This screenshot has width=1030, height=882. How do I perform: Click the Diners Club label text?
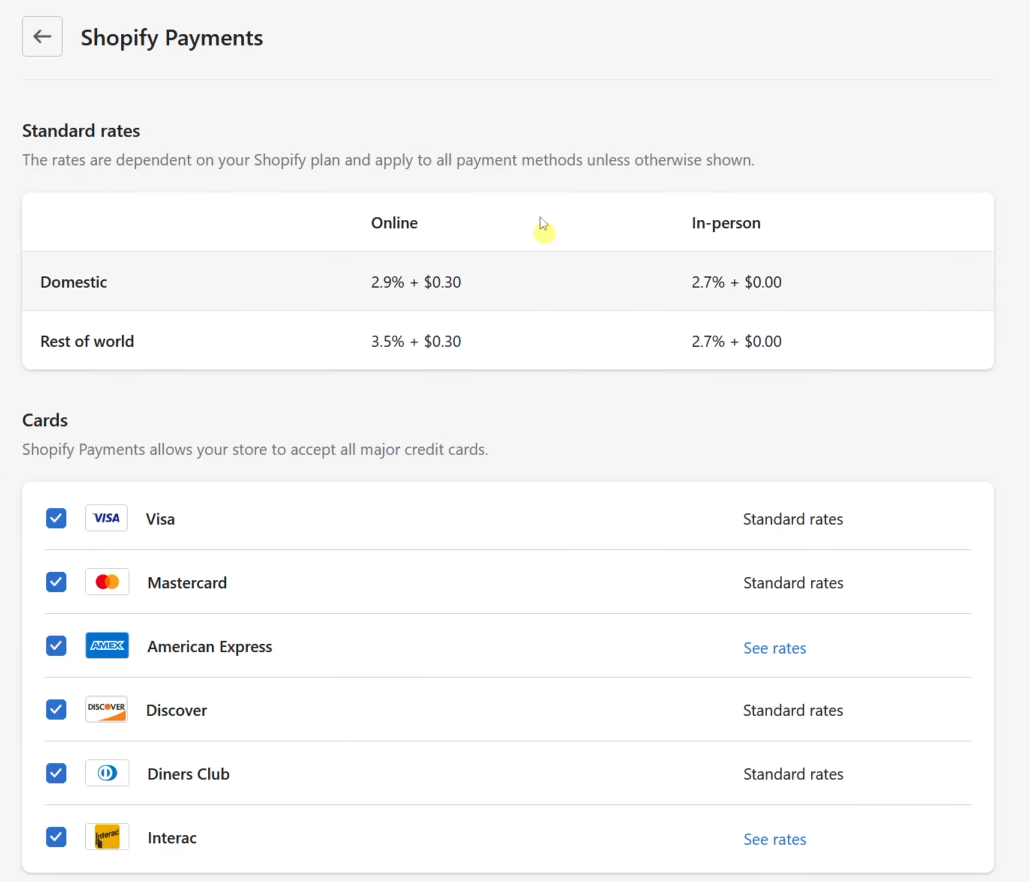[189, 774]
